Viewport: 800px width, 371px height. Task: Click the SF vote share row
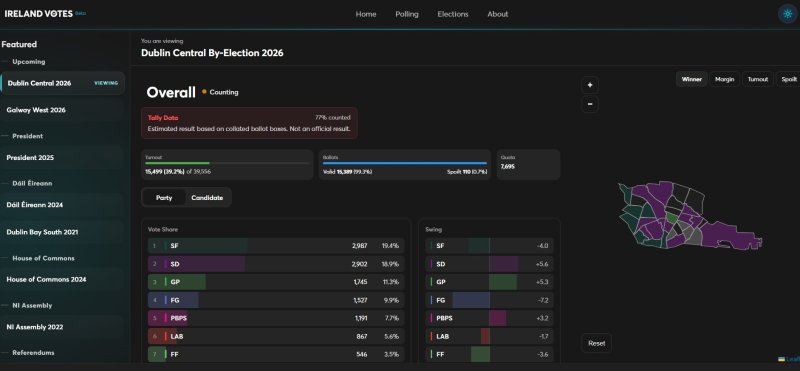276,246
